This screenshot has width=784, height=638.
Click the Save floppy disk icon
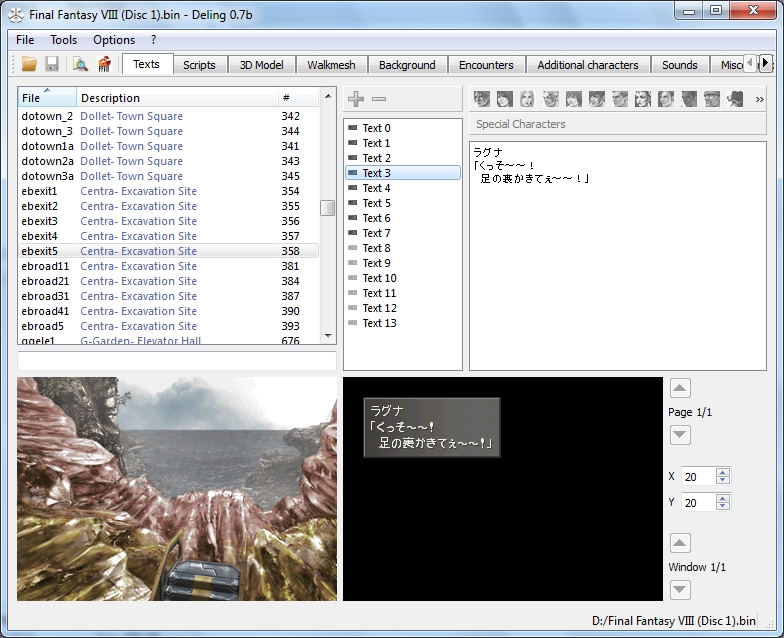click(52, 64)
